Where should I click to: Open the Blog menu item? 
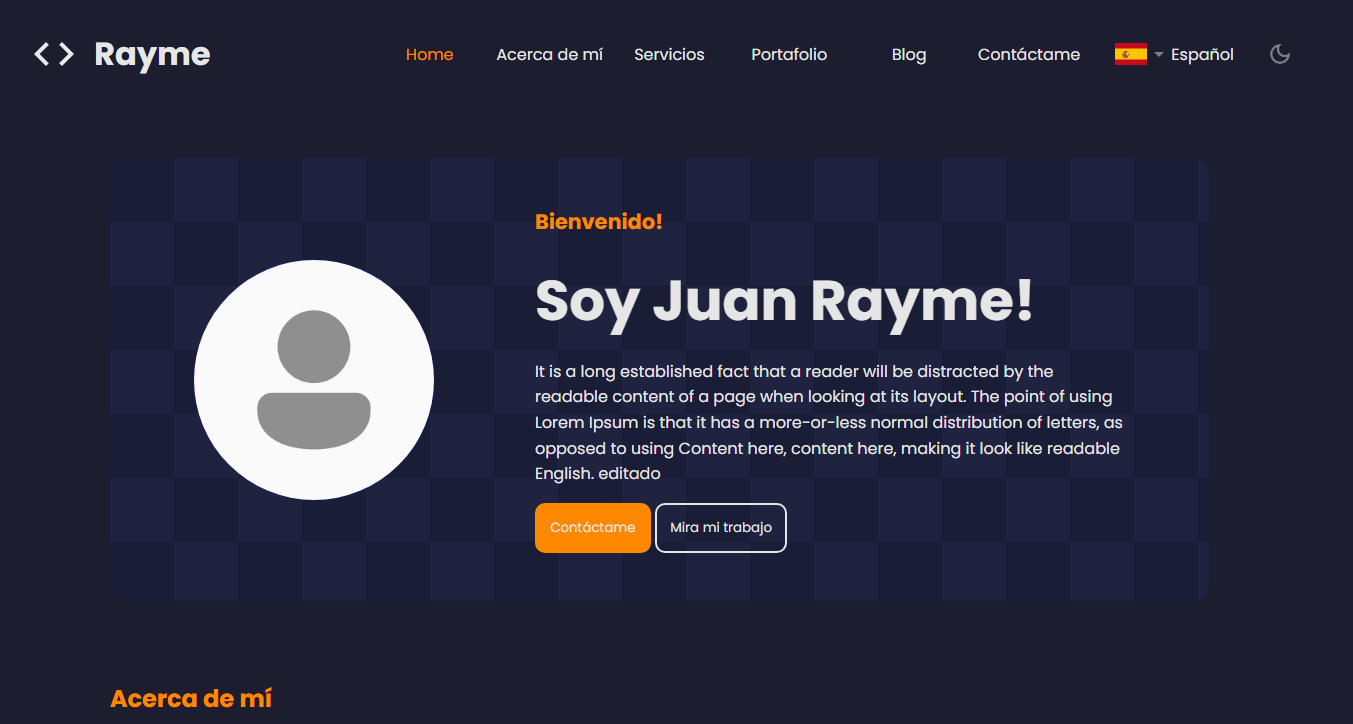[908, 54]
